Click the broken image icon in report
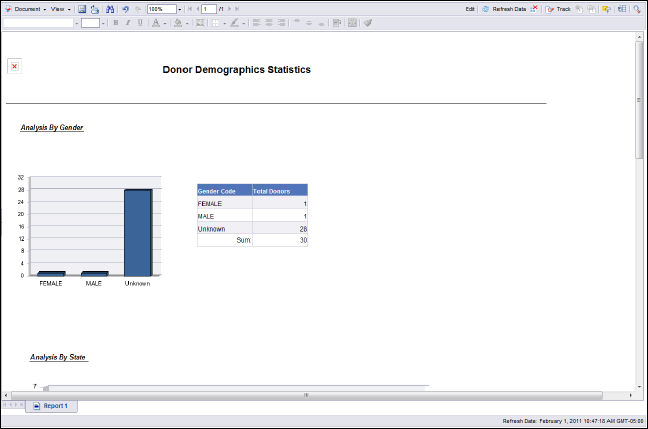This screenshot has width=648, height=429. pyautogui.click(x=14, y=66)
